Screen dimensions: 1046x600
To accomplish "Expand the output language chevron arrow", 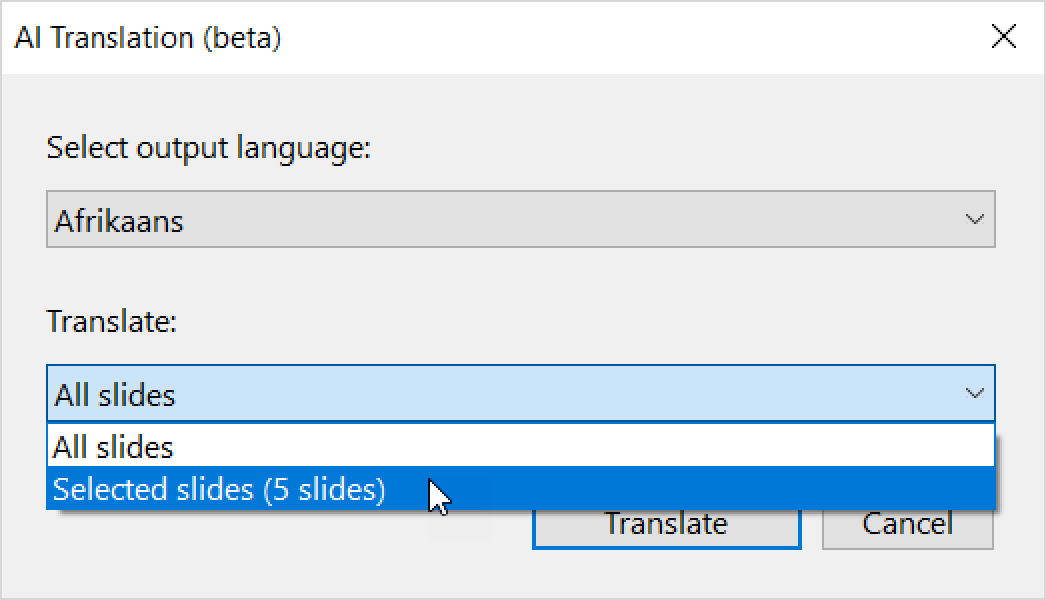I will tap(974, 220).
